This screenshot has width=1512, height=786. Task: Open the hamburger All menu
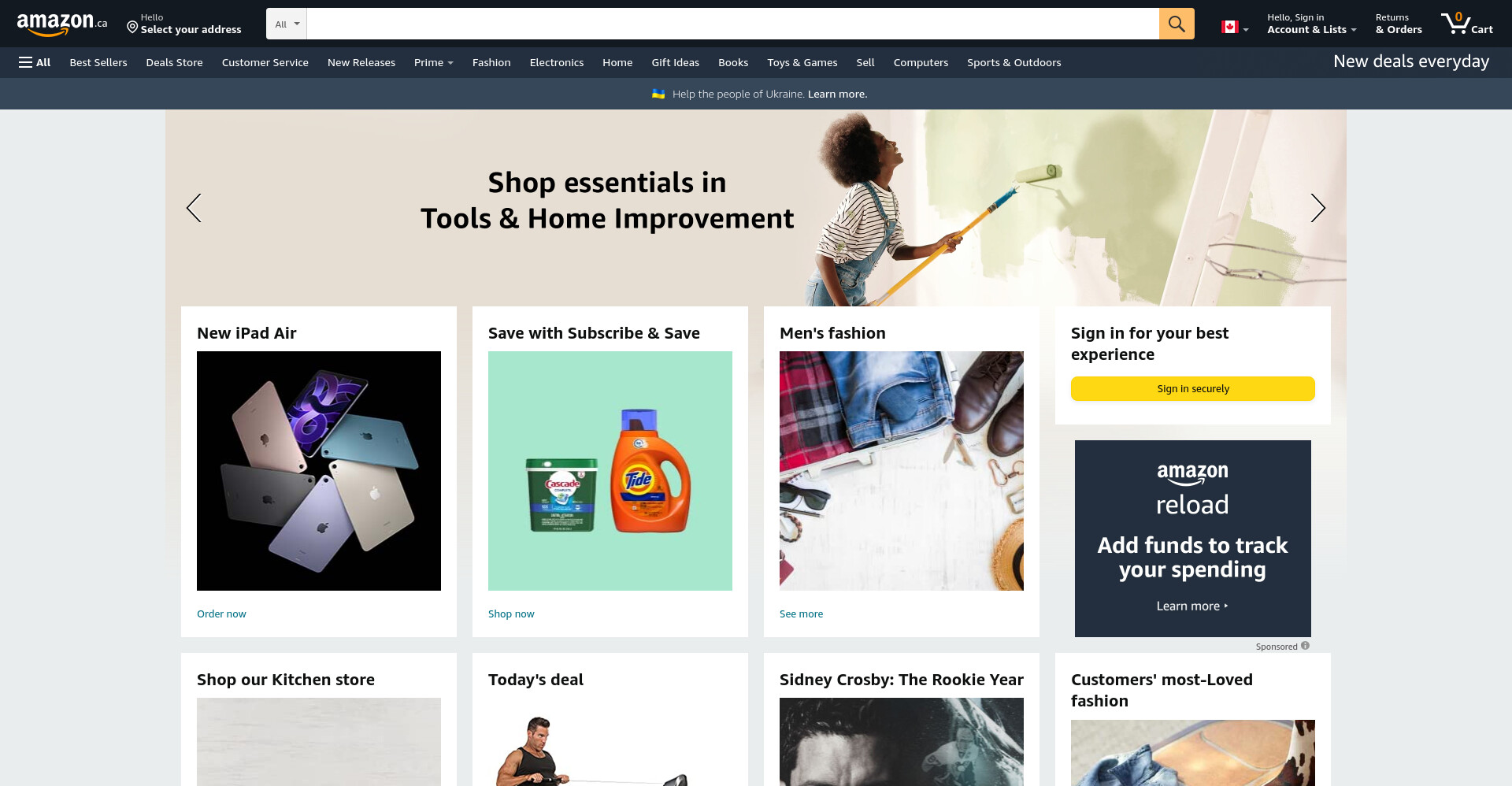pyautogui.click(x=35, y=62)
